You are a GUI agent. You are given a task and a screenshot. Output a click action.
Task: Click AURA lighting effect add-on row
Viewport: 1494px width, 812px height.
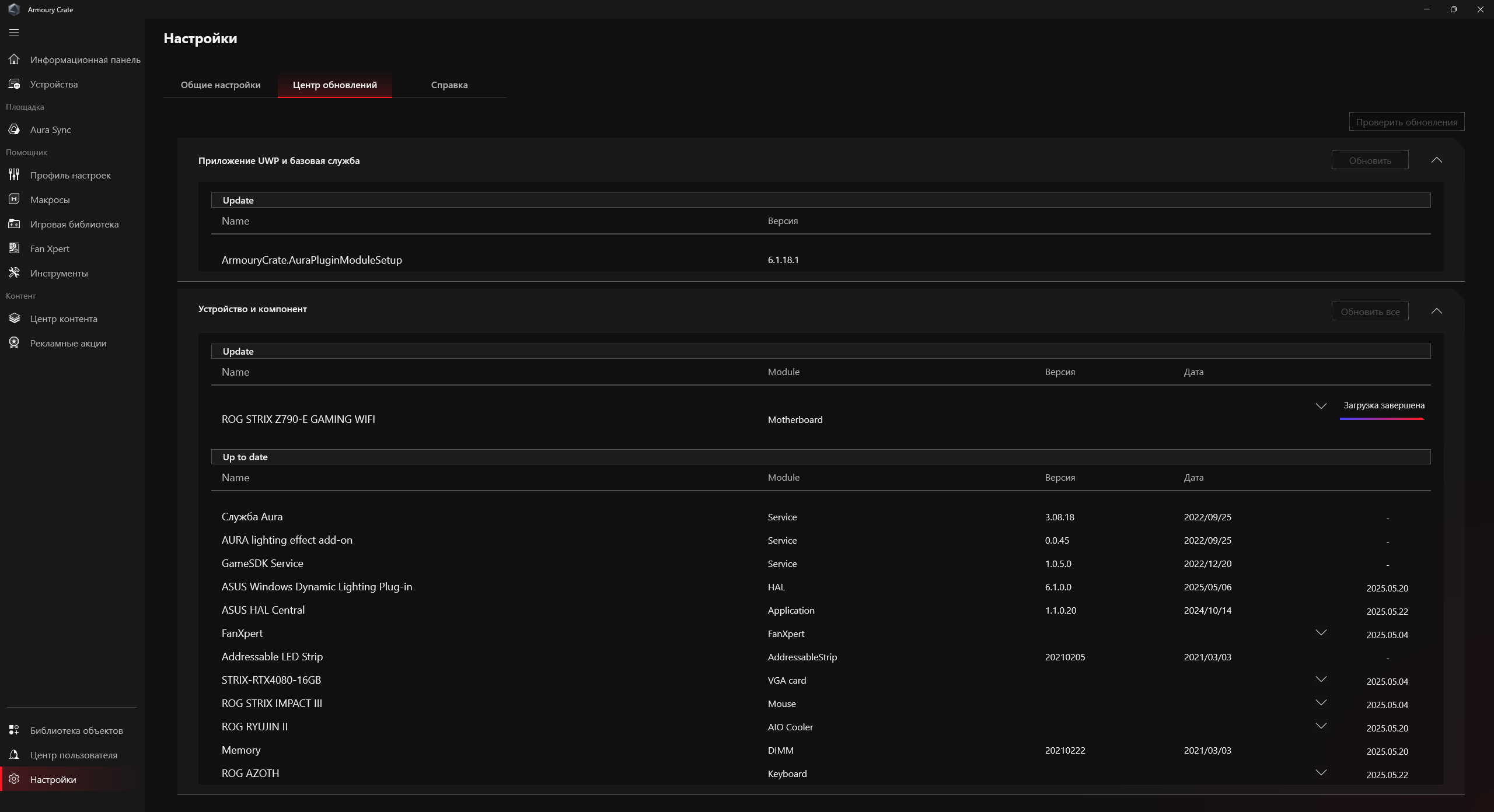tap(821, 540)
